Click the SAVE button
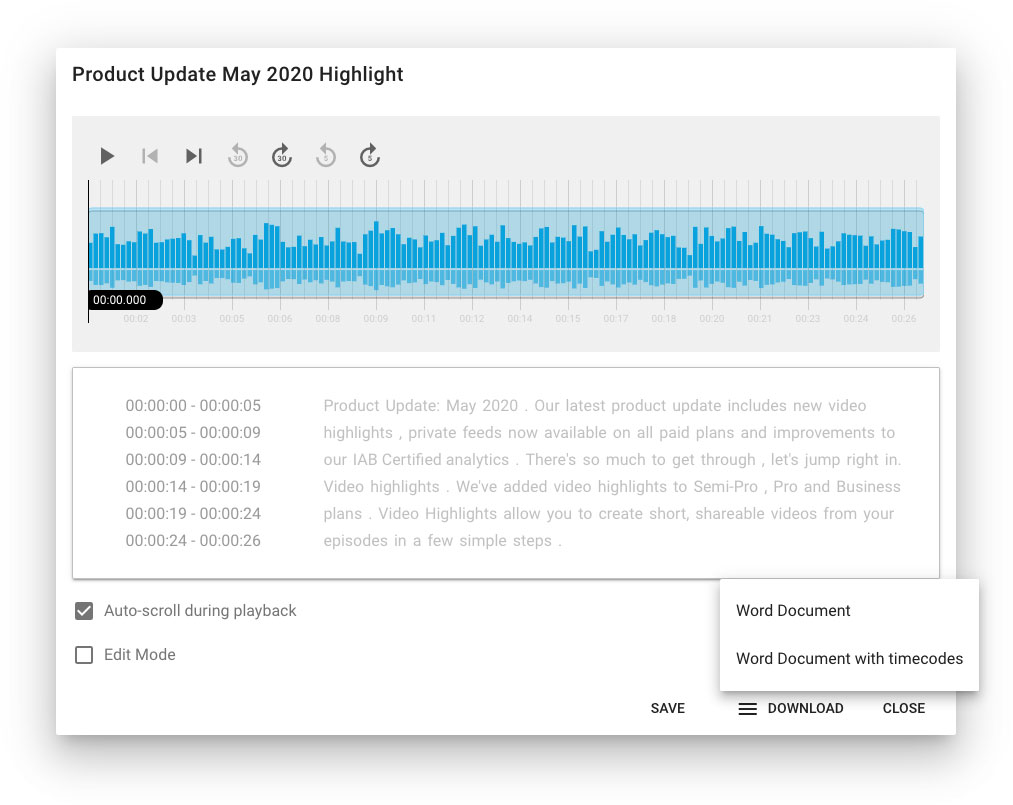This screenshot has height=805, width=1013. pyautogui.click(x=667, y=708)
